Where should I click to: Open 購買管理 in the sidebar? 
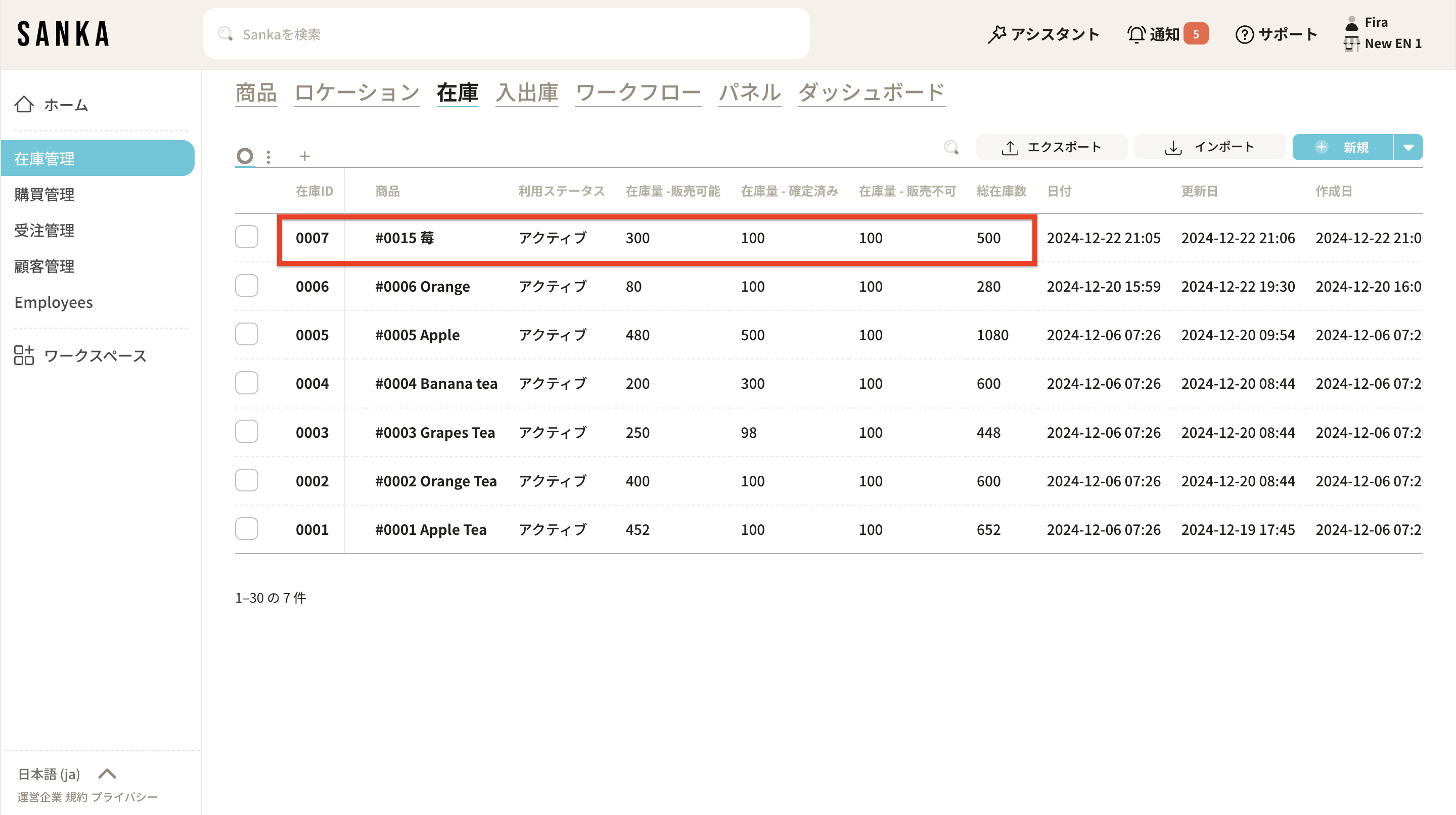44,195
